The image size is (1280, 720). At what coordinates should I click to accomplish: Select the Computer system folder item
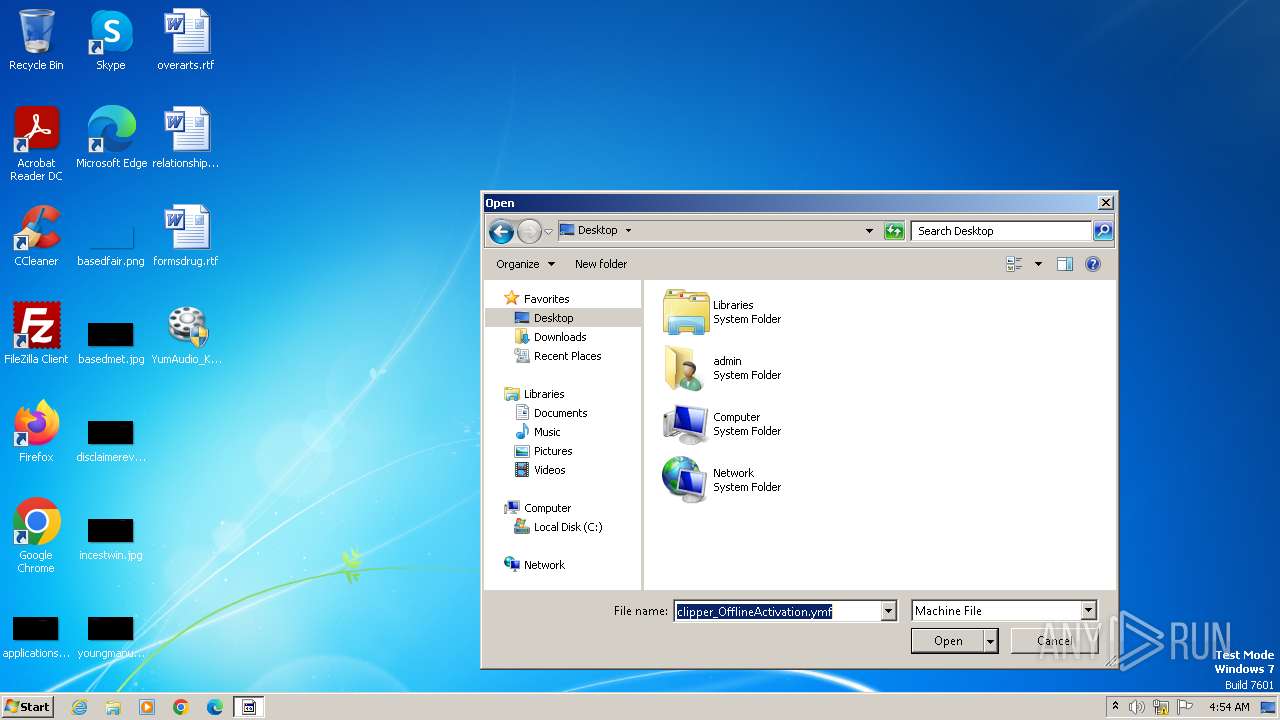(722, 424)
